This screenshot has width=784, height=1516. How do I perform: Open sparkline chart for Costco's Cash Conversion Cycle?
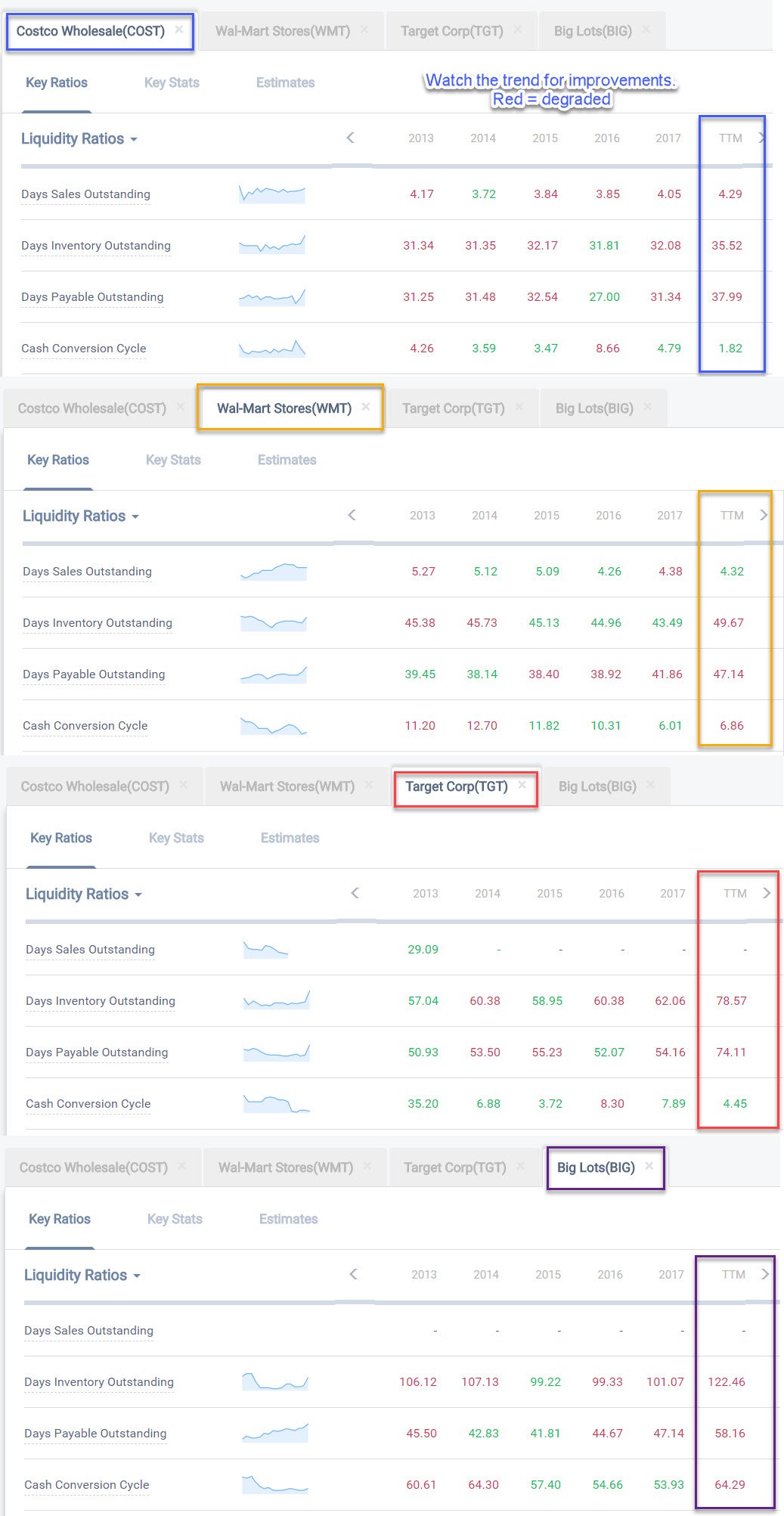pyautogui.click(x=272, y=349)
